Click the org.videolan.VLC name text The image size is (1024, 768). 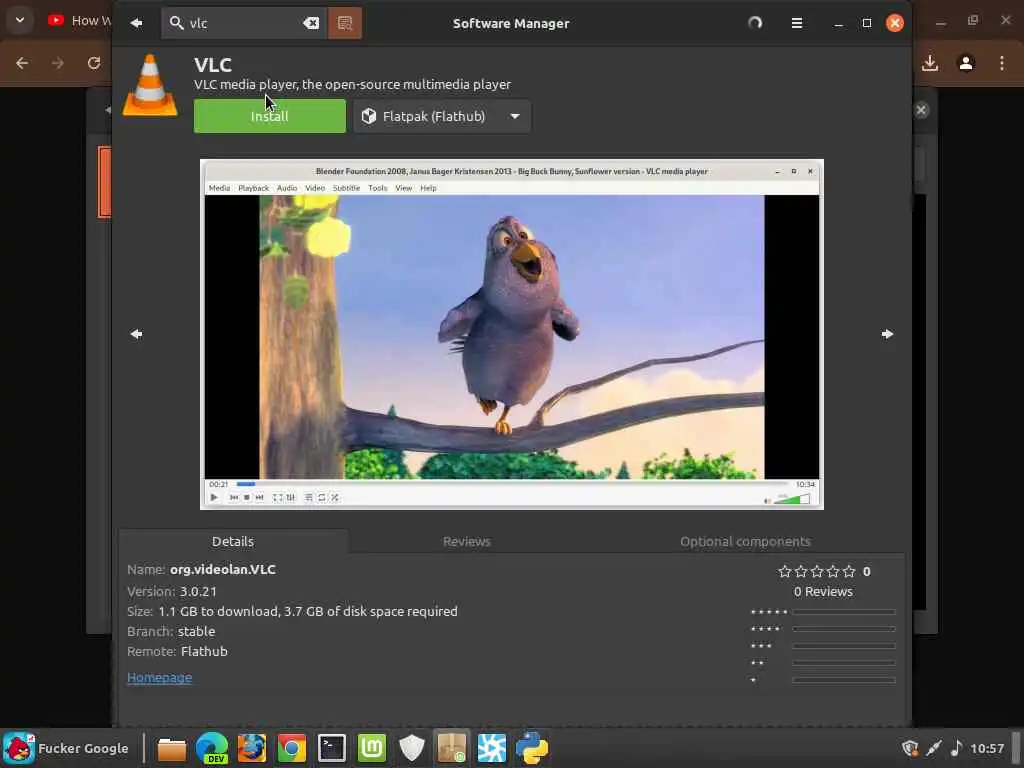(x=223, y=569)
